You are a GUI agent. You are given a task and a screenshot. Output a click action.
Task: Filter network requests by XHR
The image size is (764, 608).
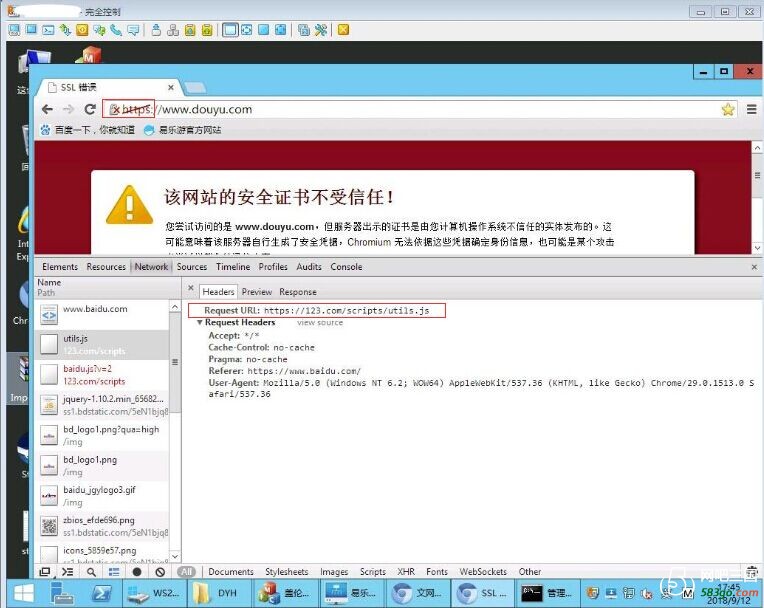(x=406, y=572)
